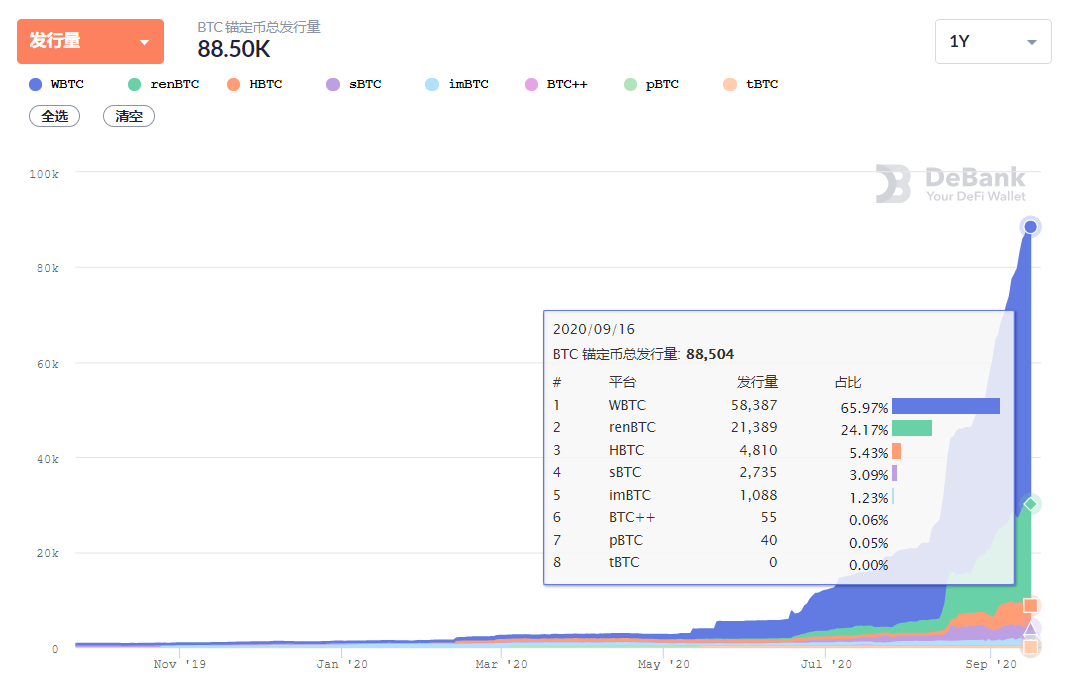Click the 100k y-axis label

[44, 174]
